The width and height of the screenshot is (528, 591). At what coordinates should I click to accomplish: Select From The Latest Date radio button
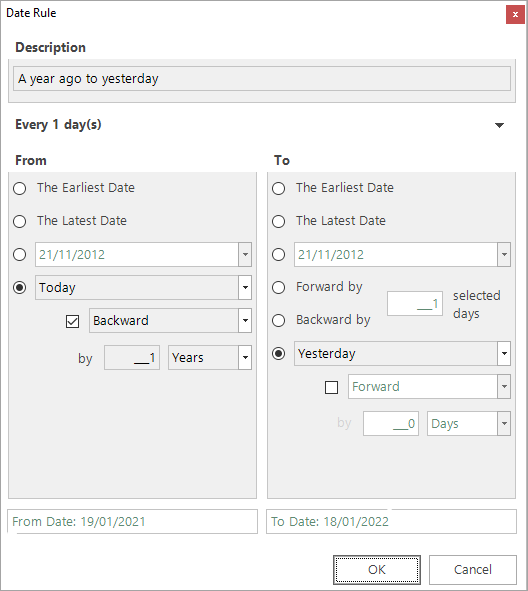tap(20, 221)
